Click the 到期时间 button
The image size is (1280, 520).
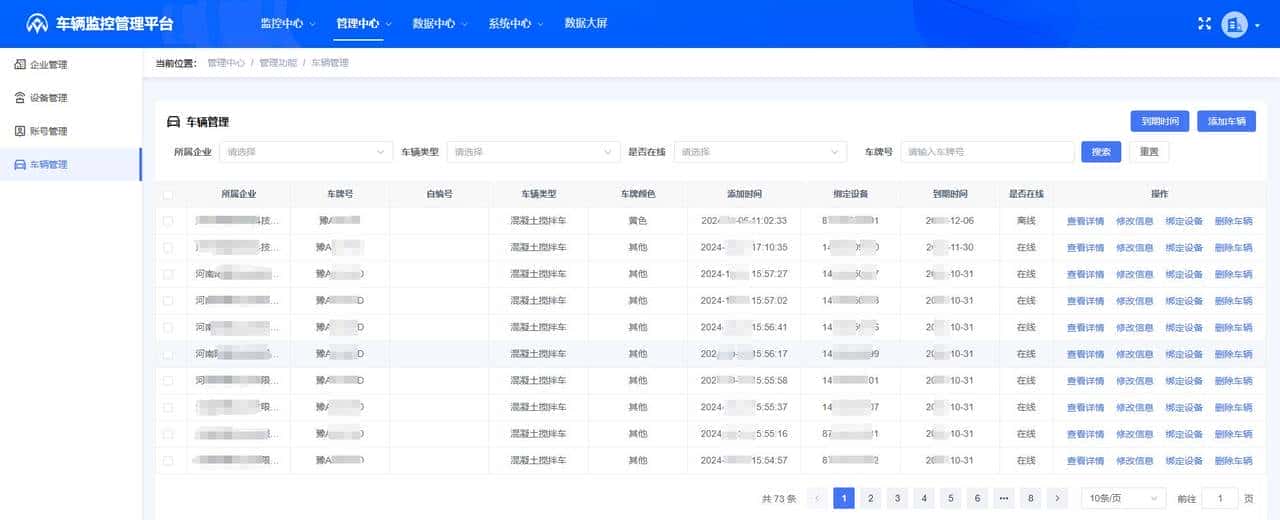1160,121
